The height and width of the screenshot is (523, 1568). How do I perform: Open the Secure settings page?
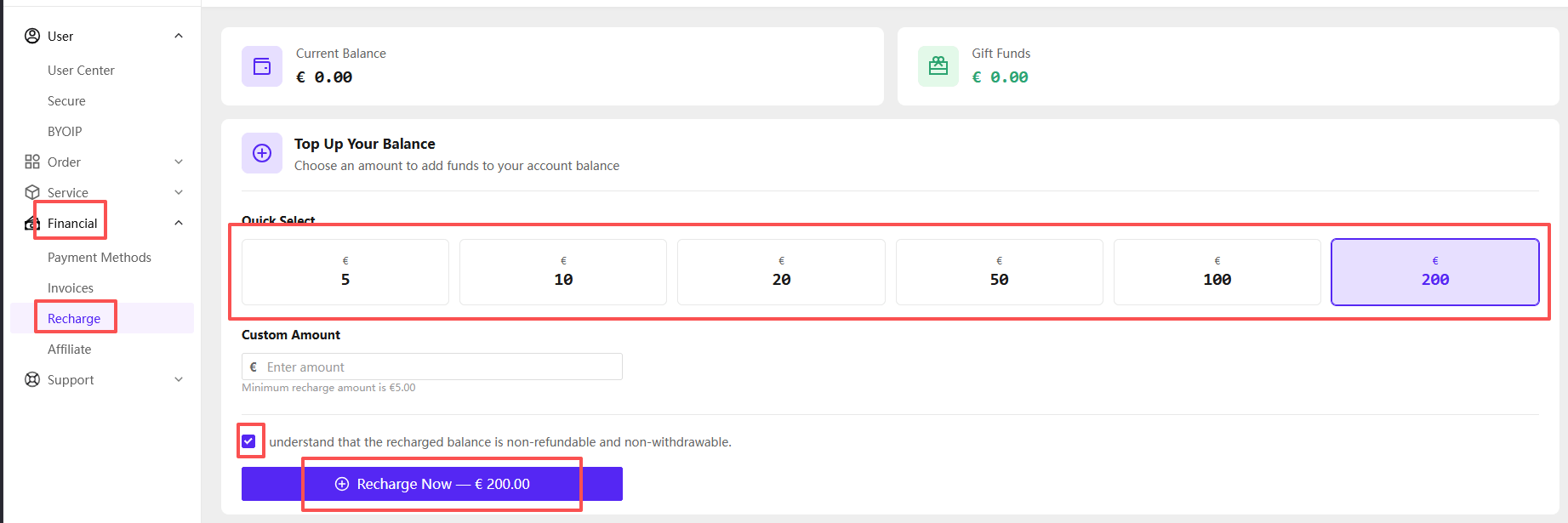pos(66,100)
